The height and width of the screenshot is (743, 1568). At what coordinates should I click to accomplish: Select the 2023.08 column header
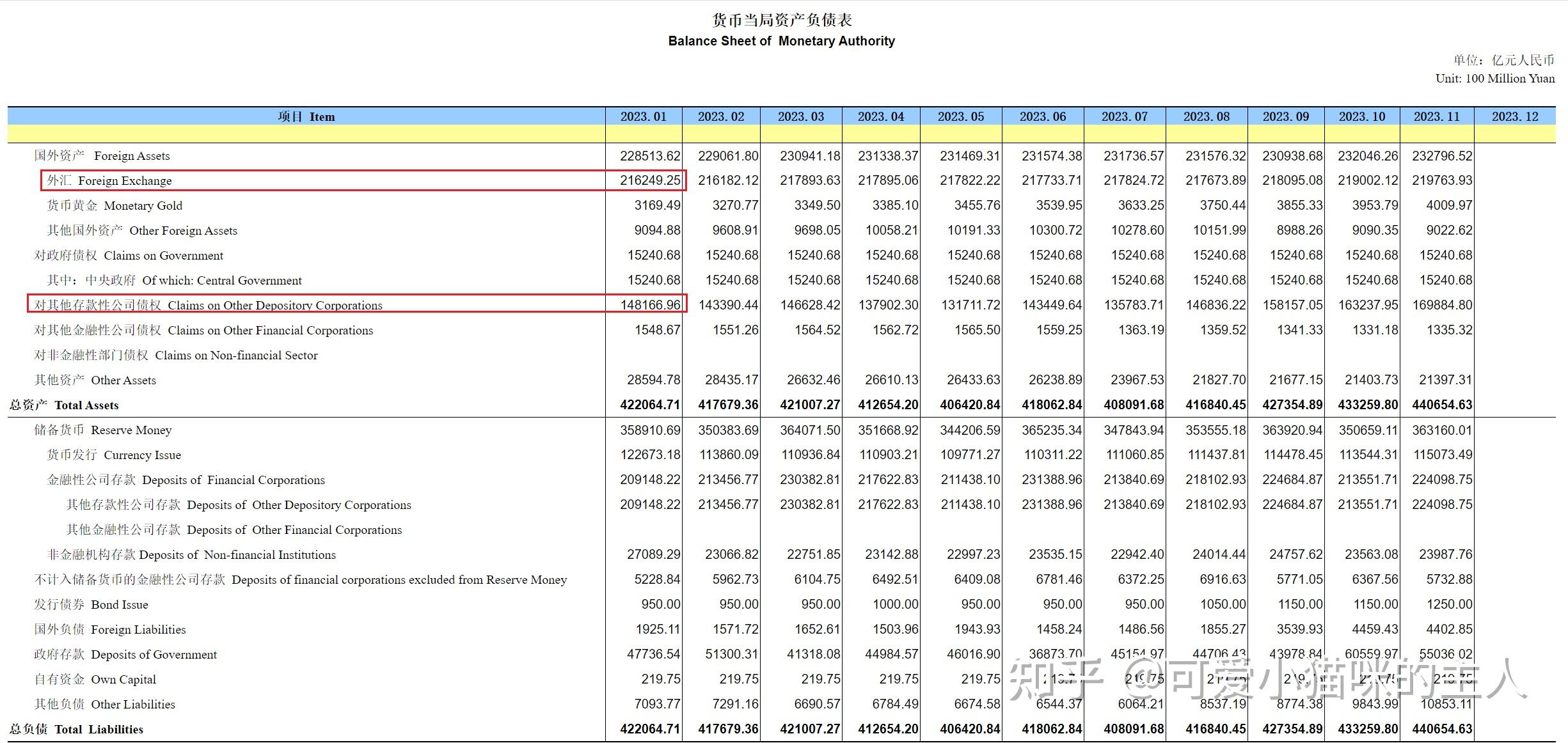point(1207,116)
